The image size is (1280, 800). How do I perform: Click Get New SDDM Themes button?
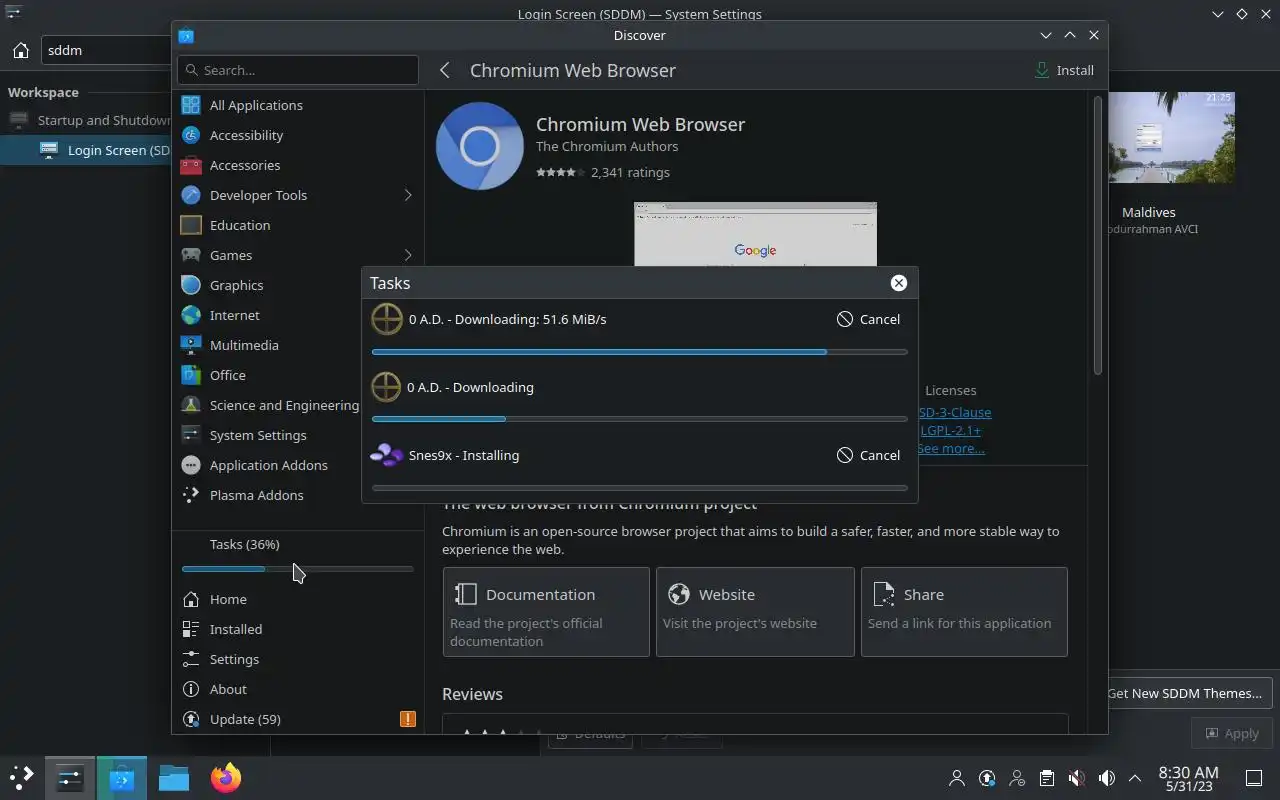[x=1190, y=693]
